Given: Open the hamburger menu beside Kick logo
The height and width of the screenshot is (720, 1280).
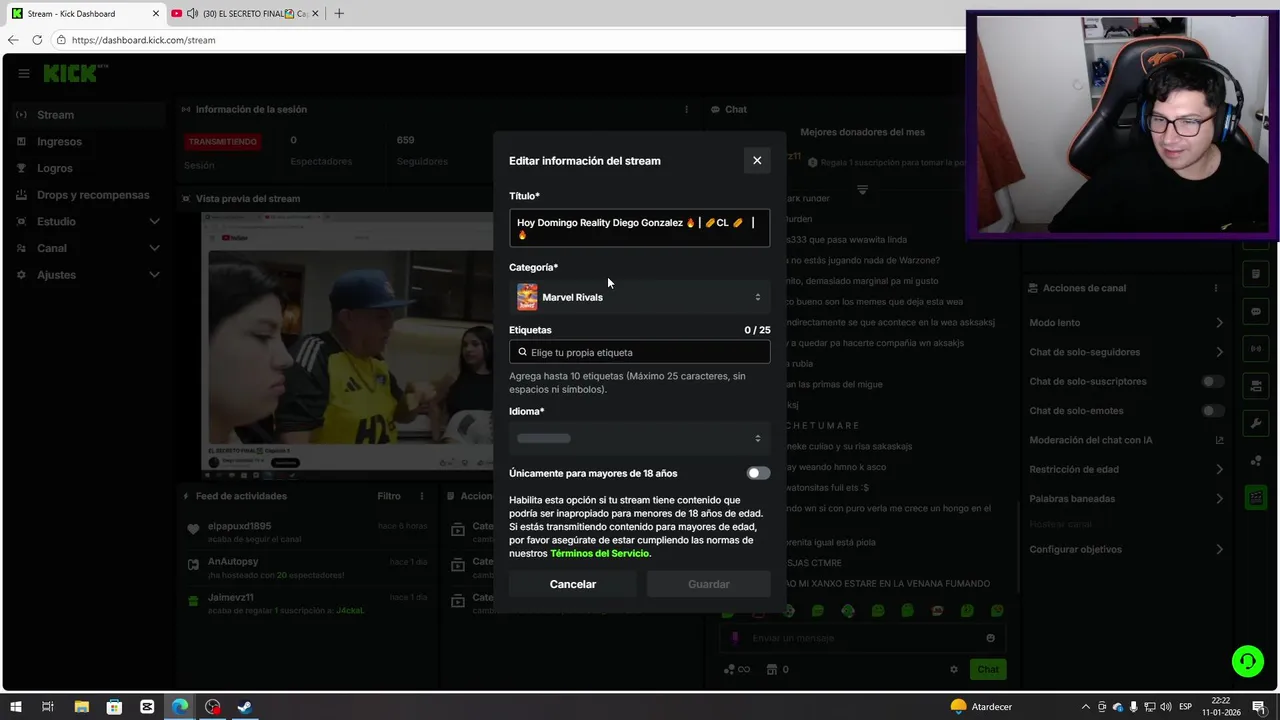Looking at the screenshot, I should tap(23, 73).
